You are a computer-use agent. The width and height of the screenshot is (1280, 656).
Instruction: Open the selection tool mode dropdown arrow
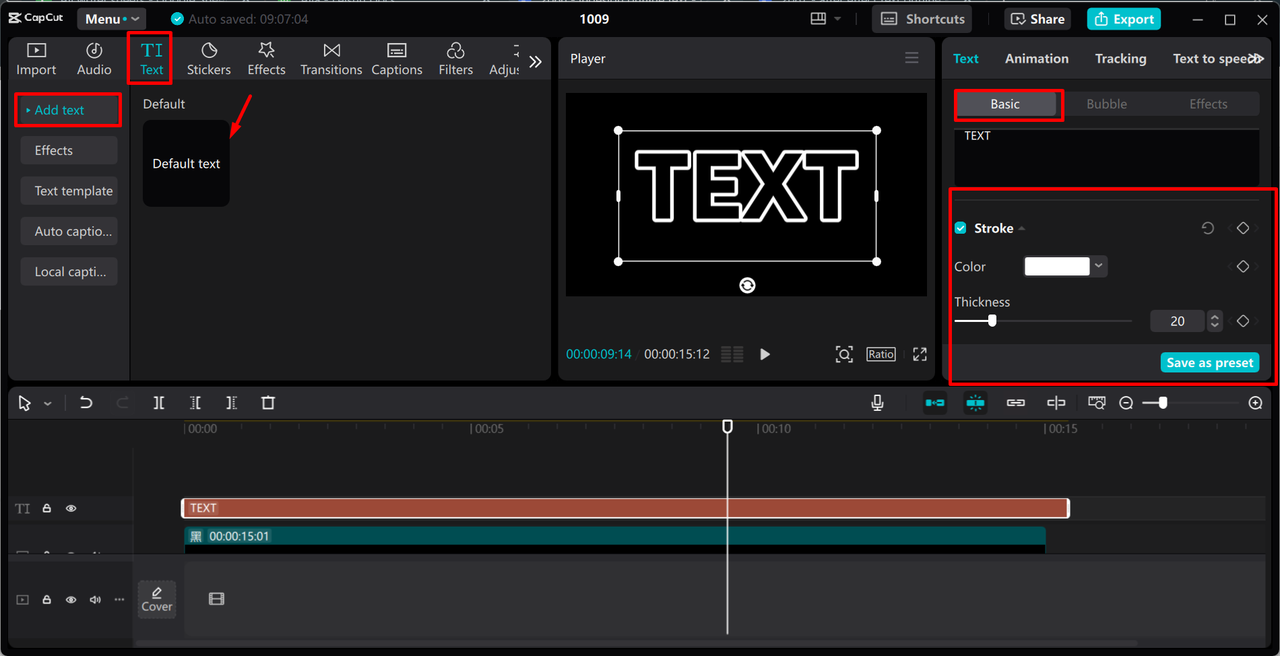(x=47, y=403)
